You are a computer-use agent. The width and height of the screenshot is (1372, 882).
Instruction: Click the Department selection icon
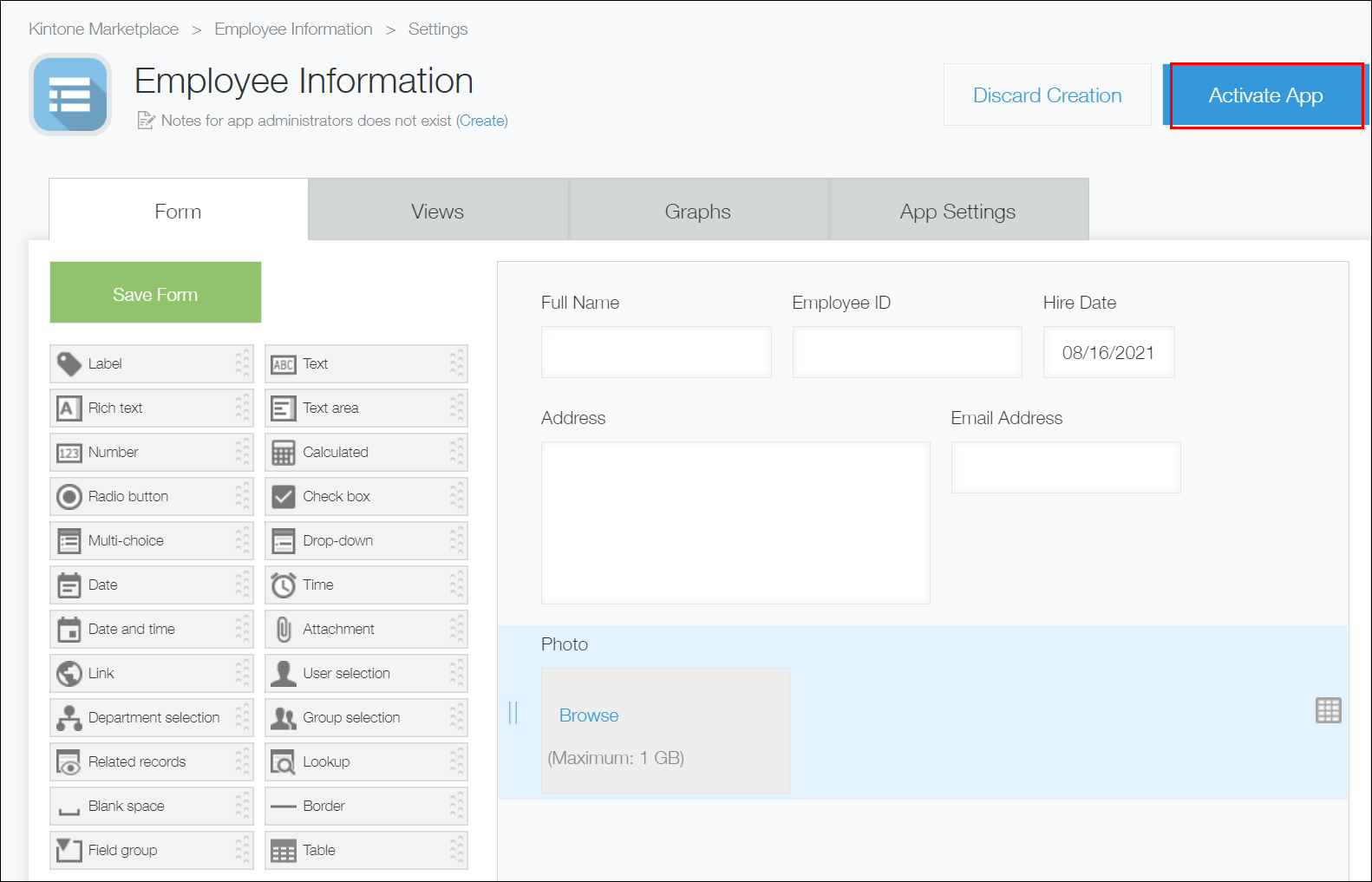[69, 718]
